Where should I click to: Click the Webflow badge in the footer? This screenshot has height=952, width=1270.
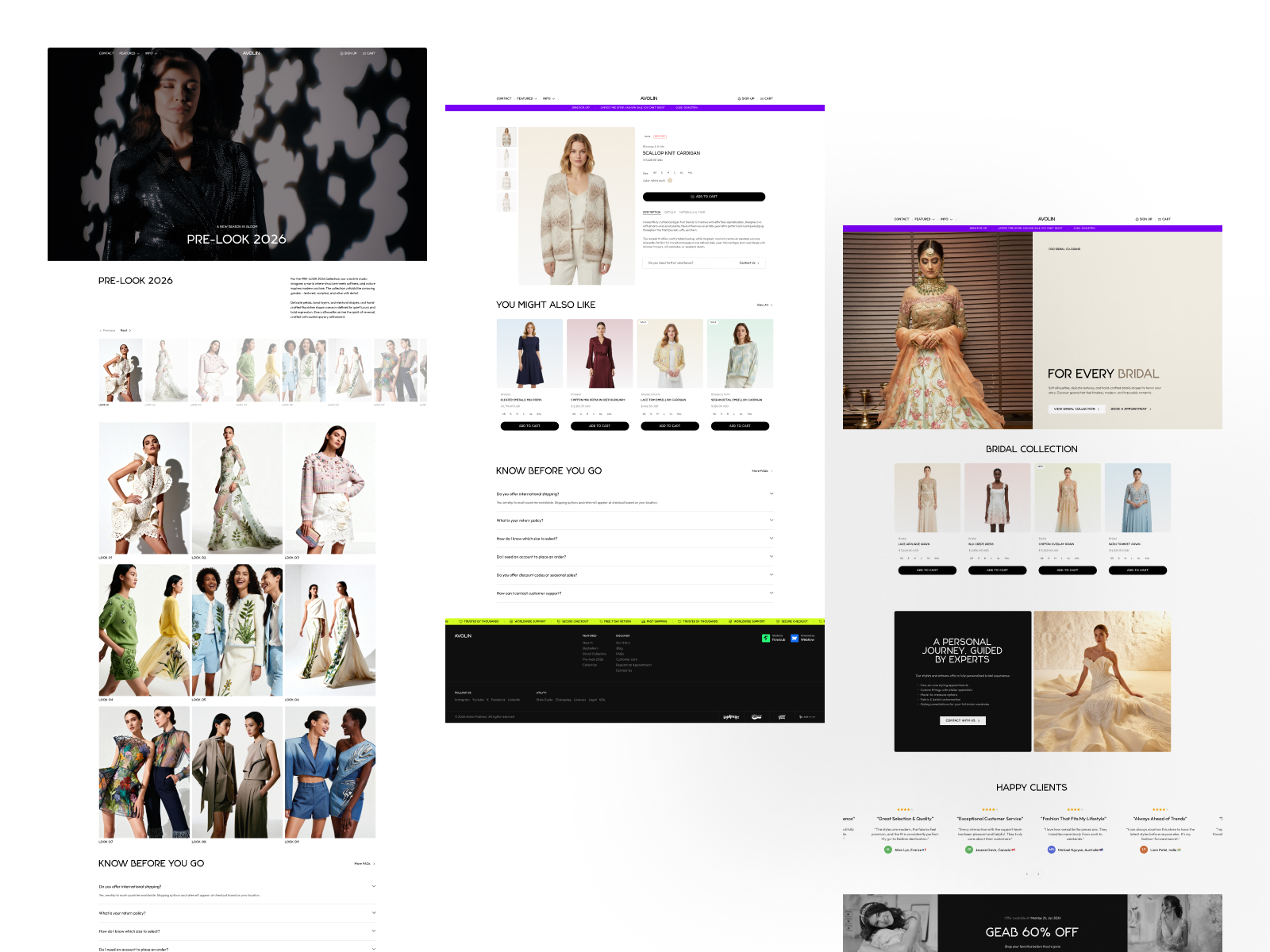[x=795, y=638]
